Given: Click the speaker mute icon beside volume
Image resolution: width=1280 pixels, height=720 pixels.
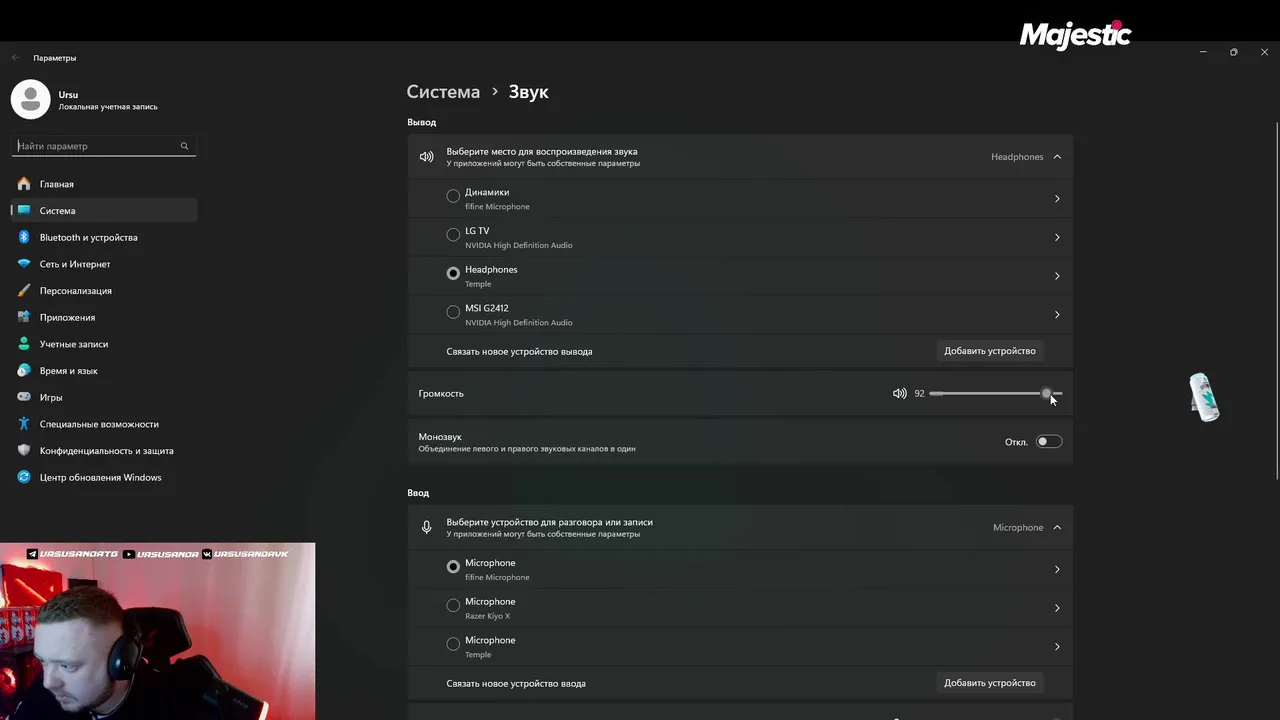Looking at the screenshot, I should (899, 394).
